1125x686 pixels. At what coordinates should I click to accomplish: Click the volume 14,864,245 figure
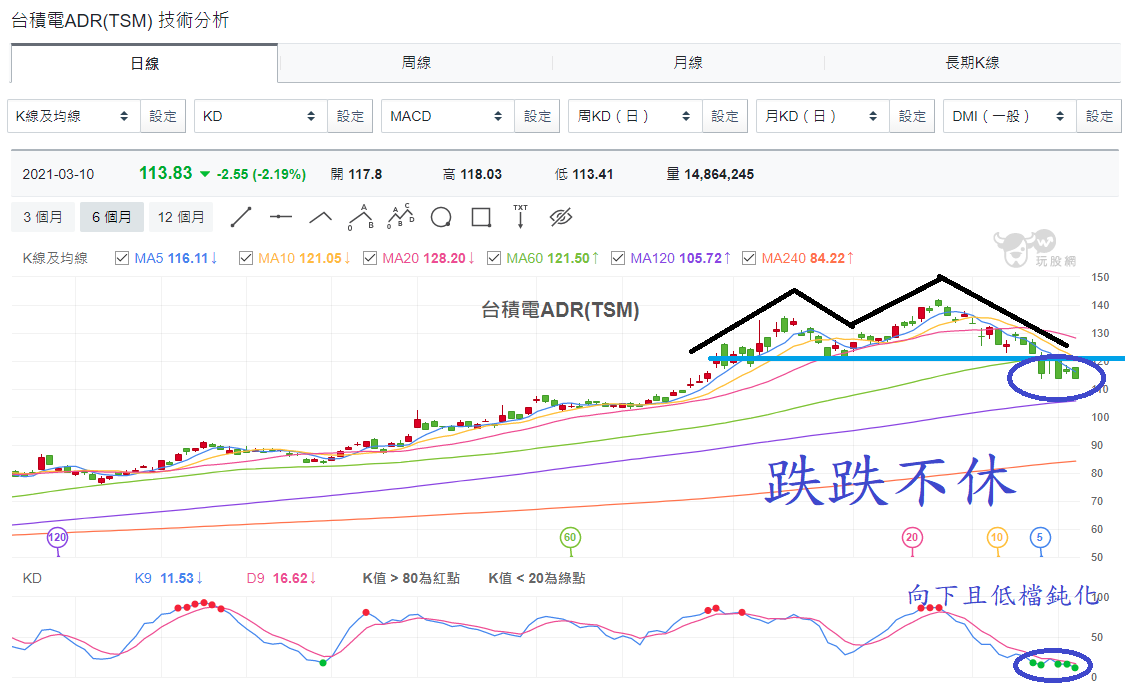point(719,174)
